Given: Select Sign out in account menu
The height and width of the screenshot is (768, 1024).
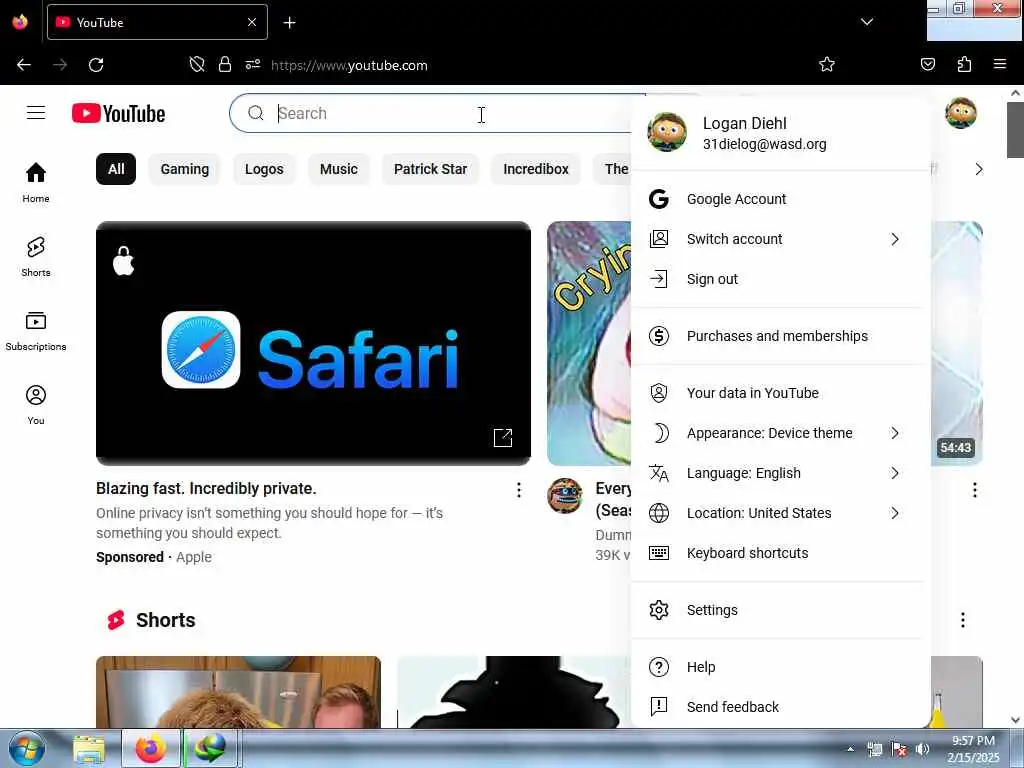Looking at the screenshot, I should 780,279.
